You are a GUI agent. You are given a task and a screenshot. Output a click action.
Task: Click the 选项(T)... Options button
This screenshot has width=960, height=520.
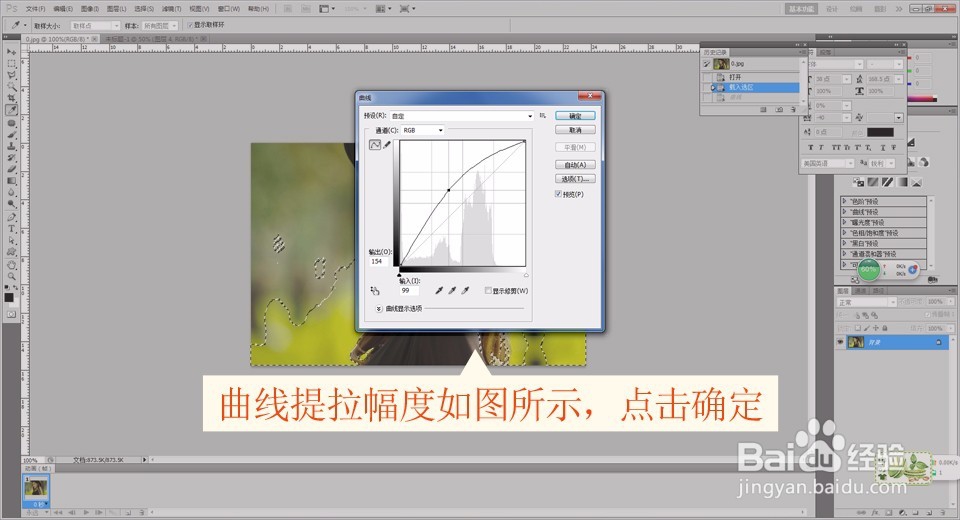[575, 179]
